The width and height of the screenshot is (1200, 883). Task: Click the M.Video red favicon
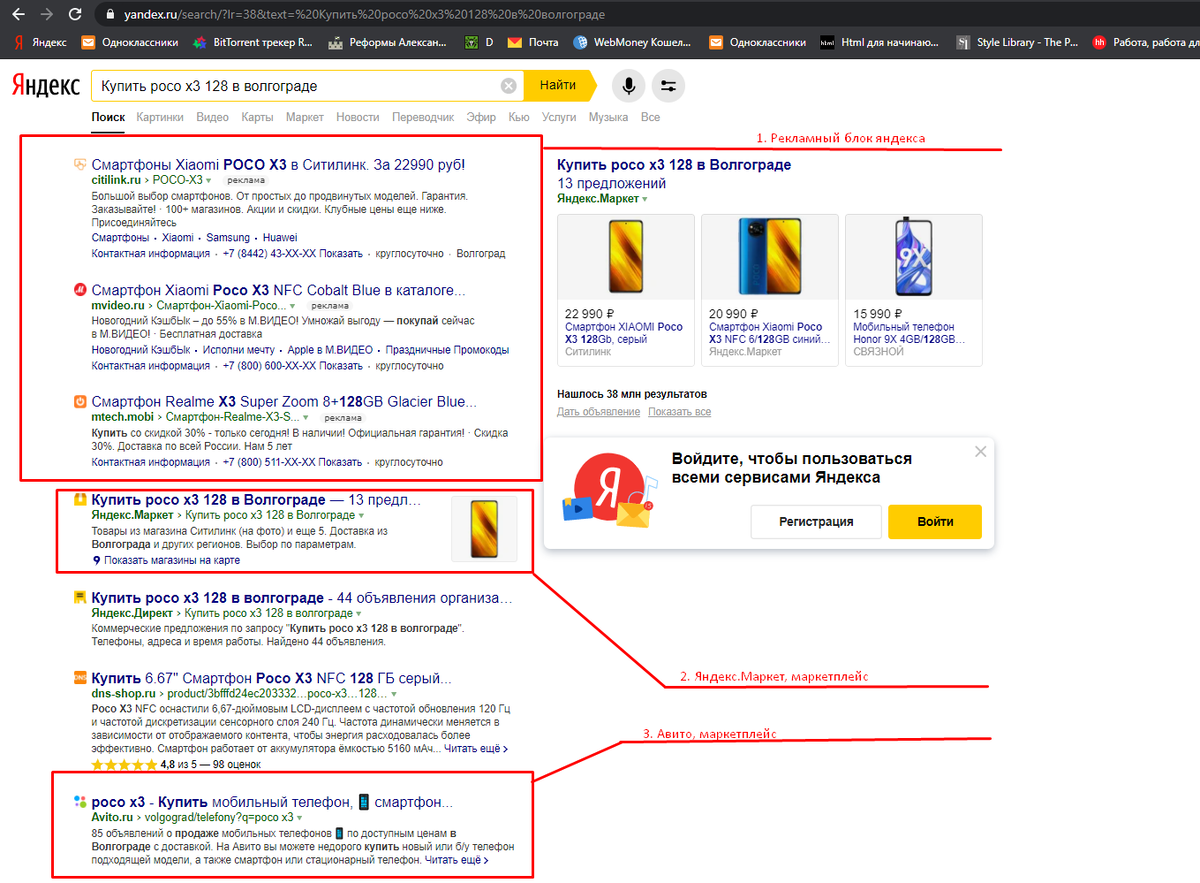pos(80,291)
